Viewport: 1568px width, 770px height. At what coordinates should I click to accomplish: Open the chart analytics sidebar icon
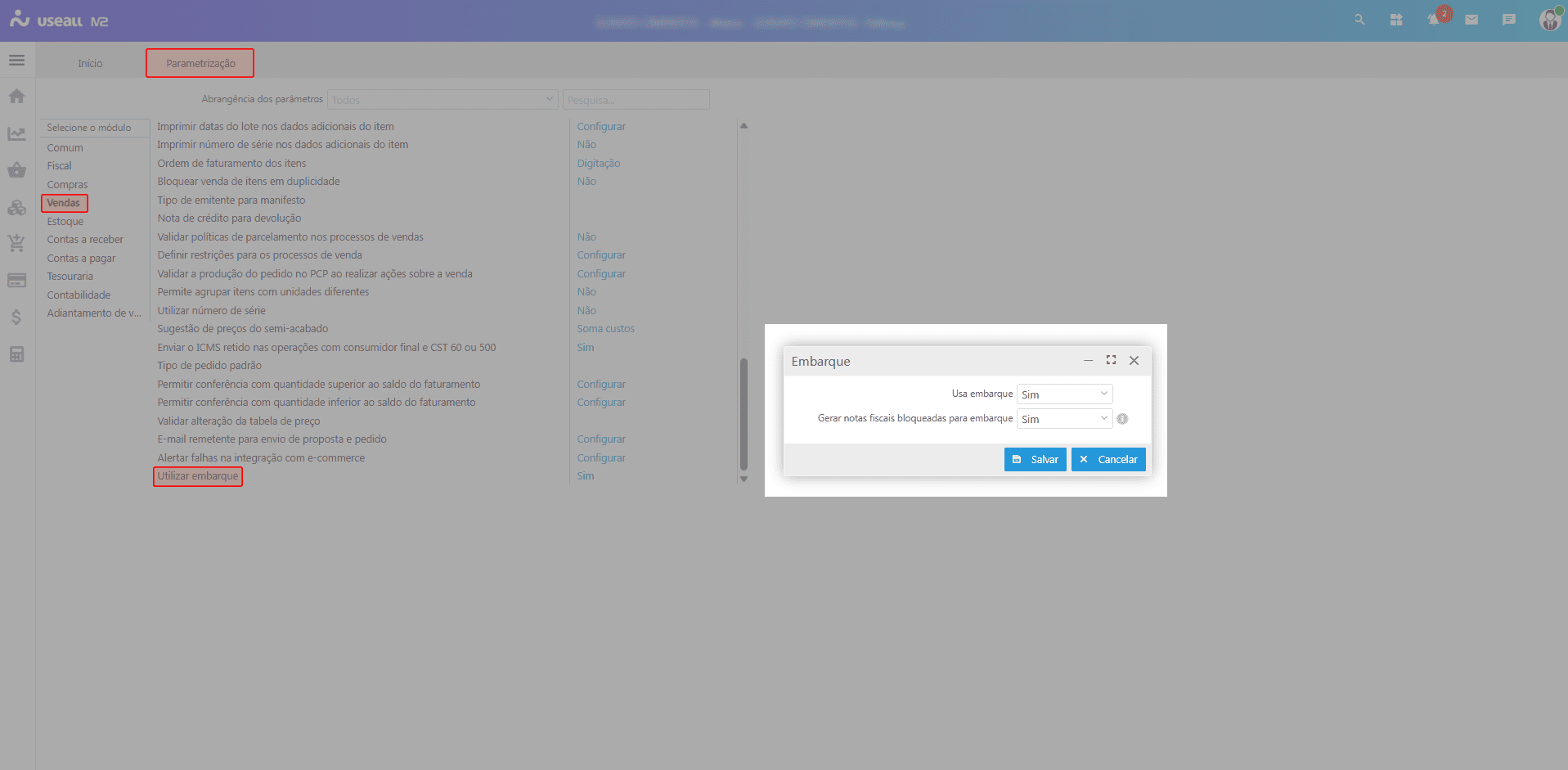[x=16, y=133]
